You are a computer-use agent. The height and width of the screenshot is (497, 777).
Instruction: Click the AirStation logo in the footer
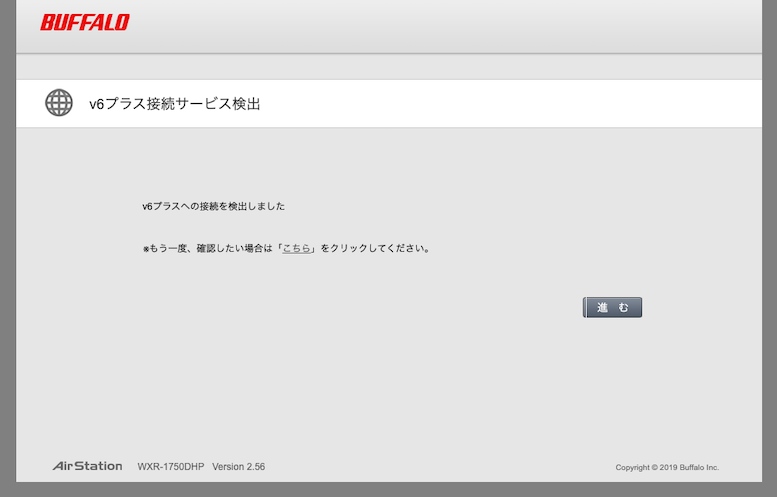(88, 466)
